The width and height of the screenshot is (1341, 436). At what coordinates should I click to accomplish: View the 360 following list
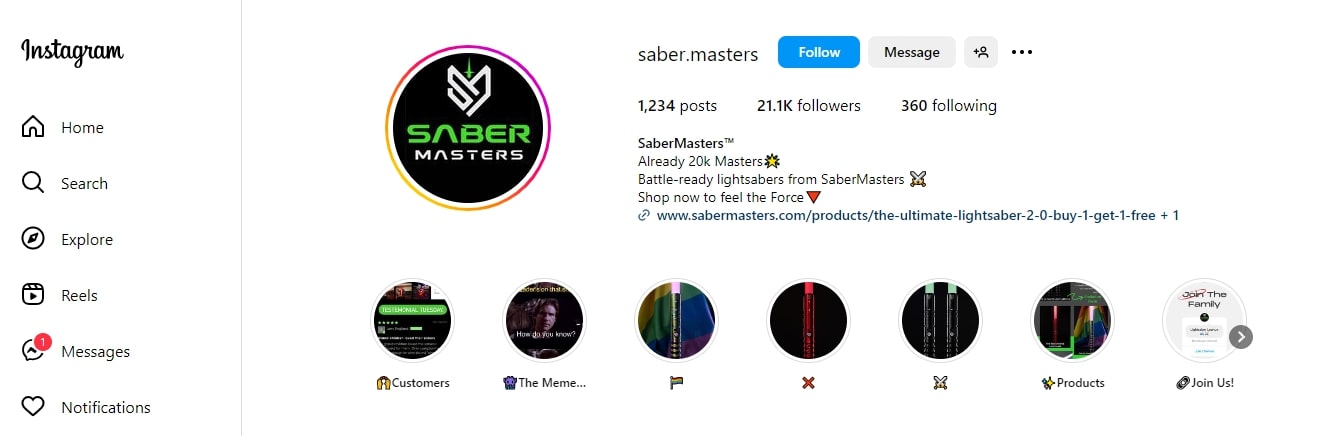pos(949,105)
